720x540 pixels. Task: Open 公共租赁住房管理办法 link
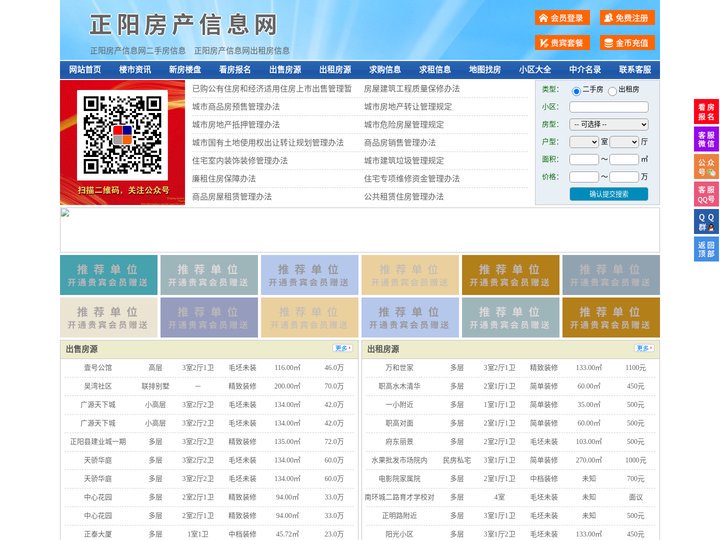coord(404,196)
